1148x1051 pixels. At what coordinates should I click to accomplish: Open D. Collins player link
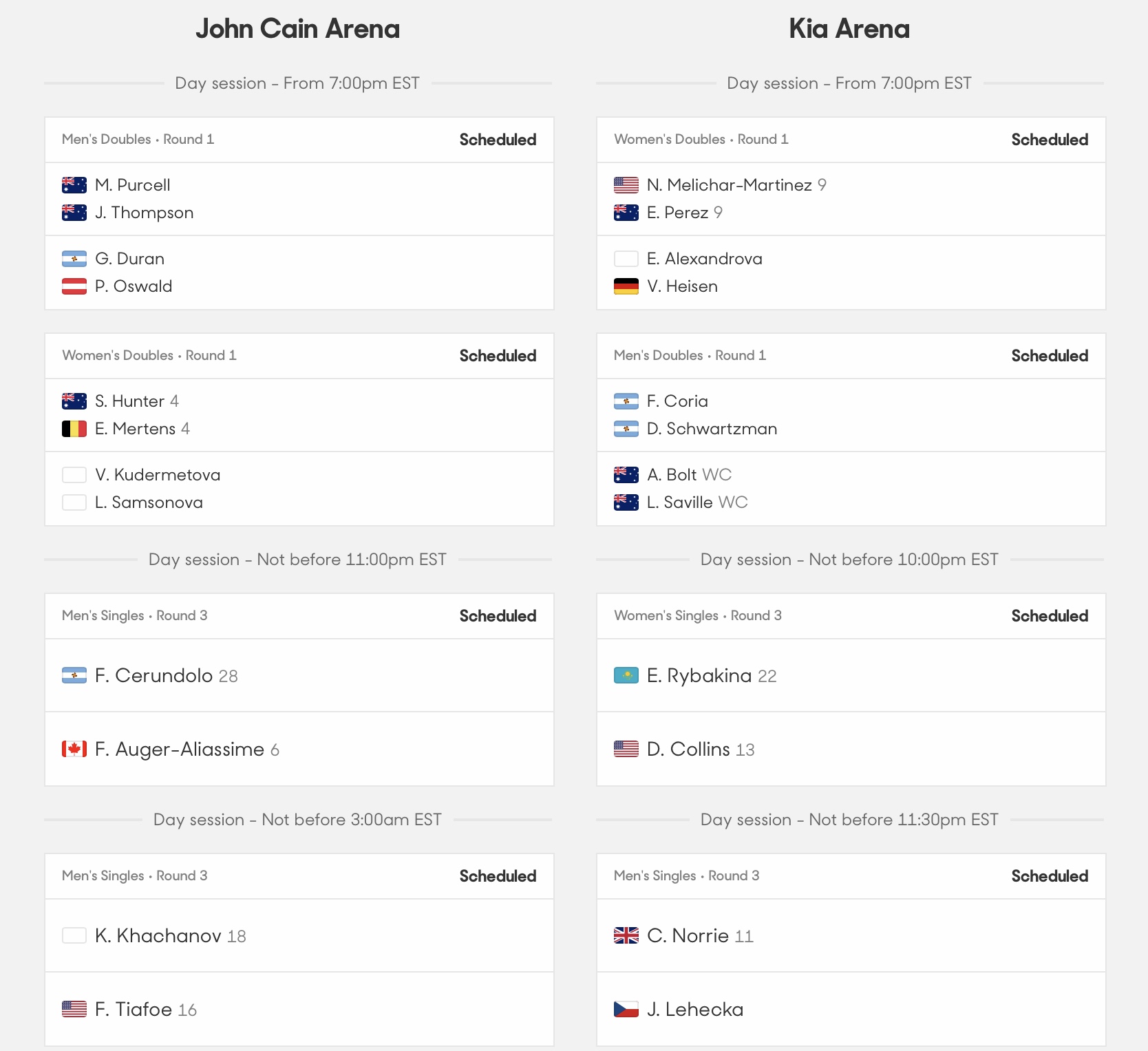point(688,749)
